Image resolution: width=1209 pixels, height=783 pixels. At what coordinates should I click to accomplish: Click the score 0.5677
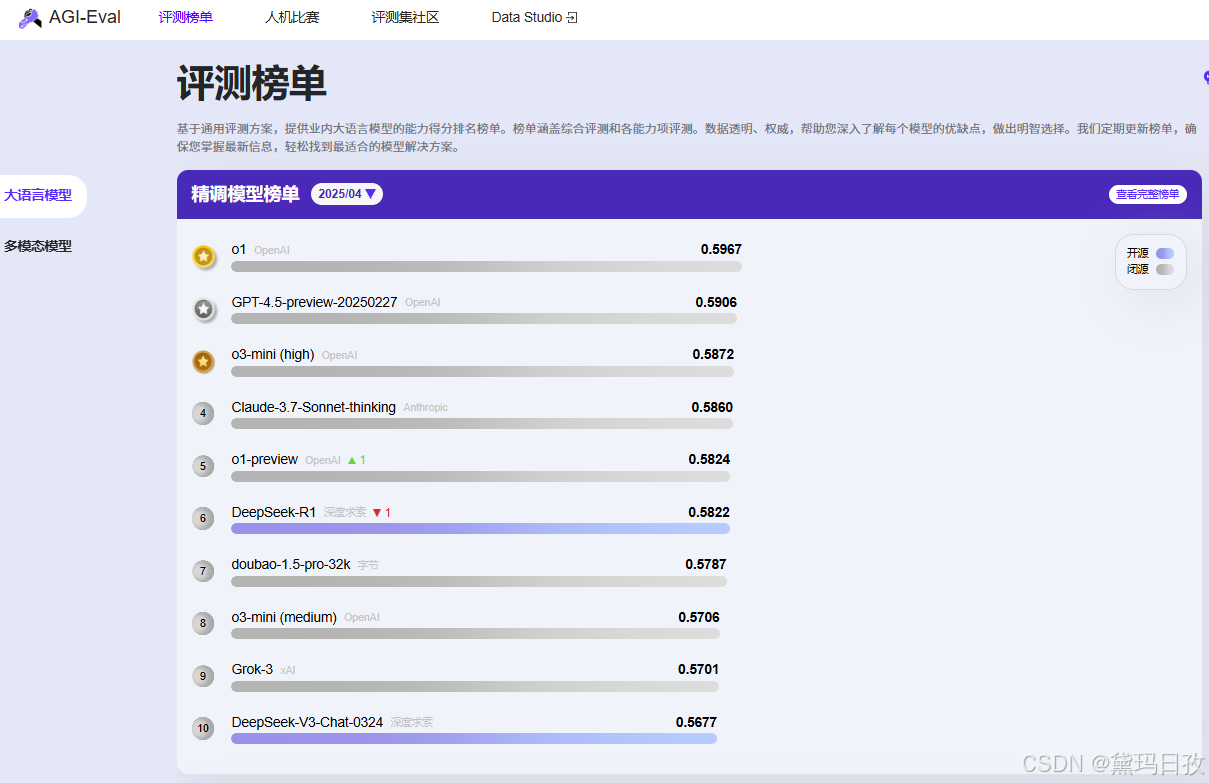point(696,722)
